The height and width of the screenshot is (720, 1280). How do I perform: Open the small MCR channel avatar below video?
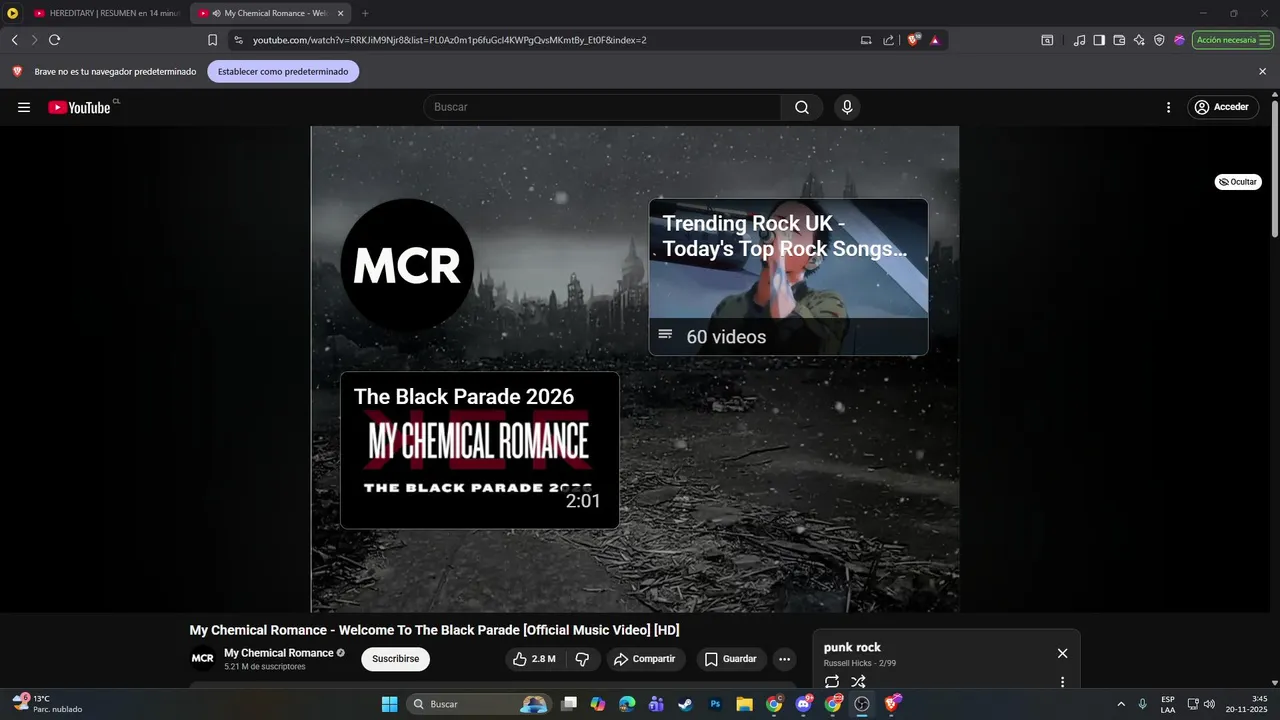(203, 659)
